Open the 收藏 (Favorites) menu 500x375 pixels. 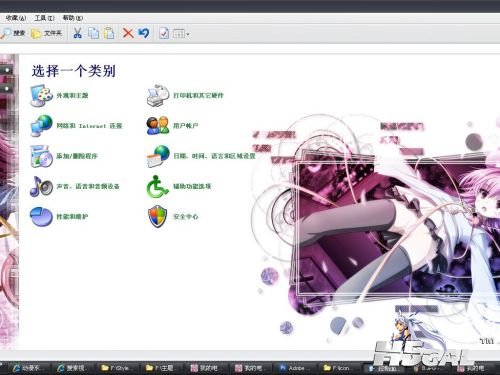point(15,18)
